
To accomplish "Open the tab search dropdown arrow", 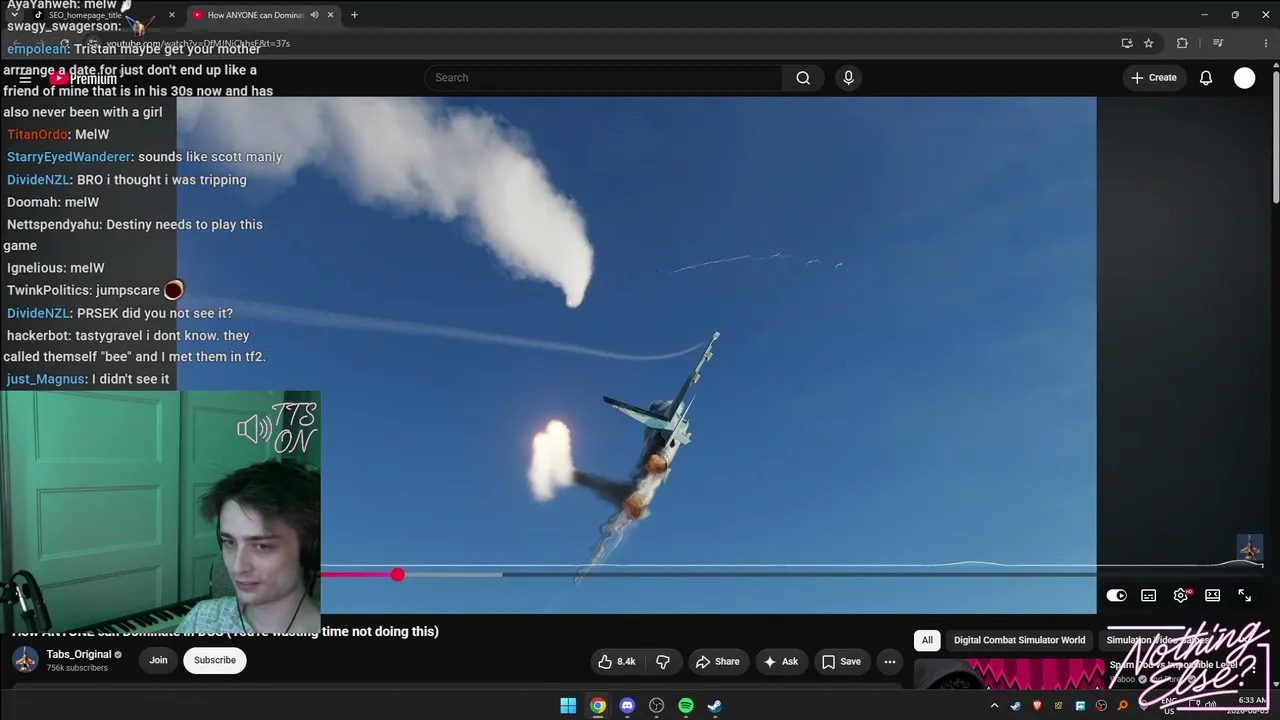I will (x=14, y=15).
